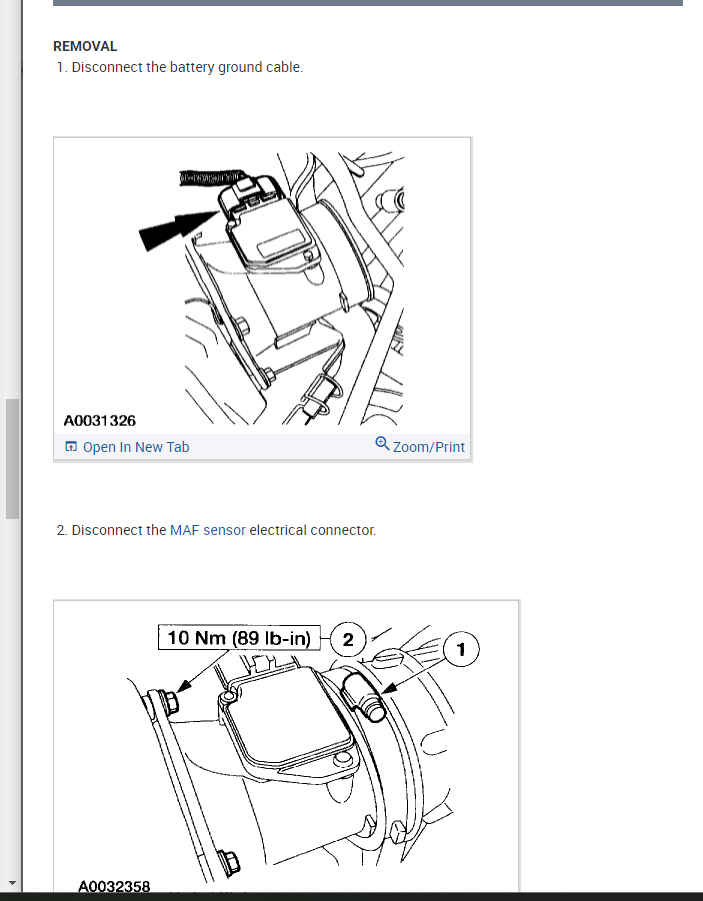The image size is (703, 901).
Task: Click the A0032358 illustration ID label
Action: (x=114, y=885)
